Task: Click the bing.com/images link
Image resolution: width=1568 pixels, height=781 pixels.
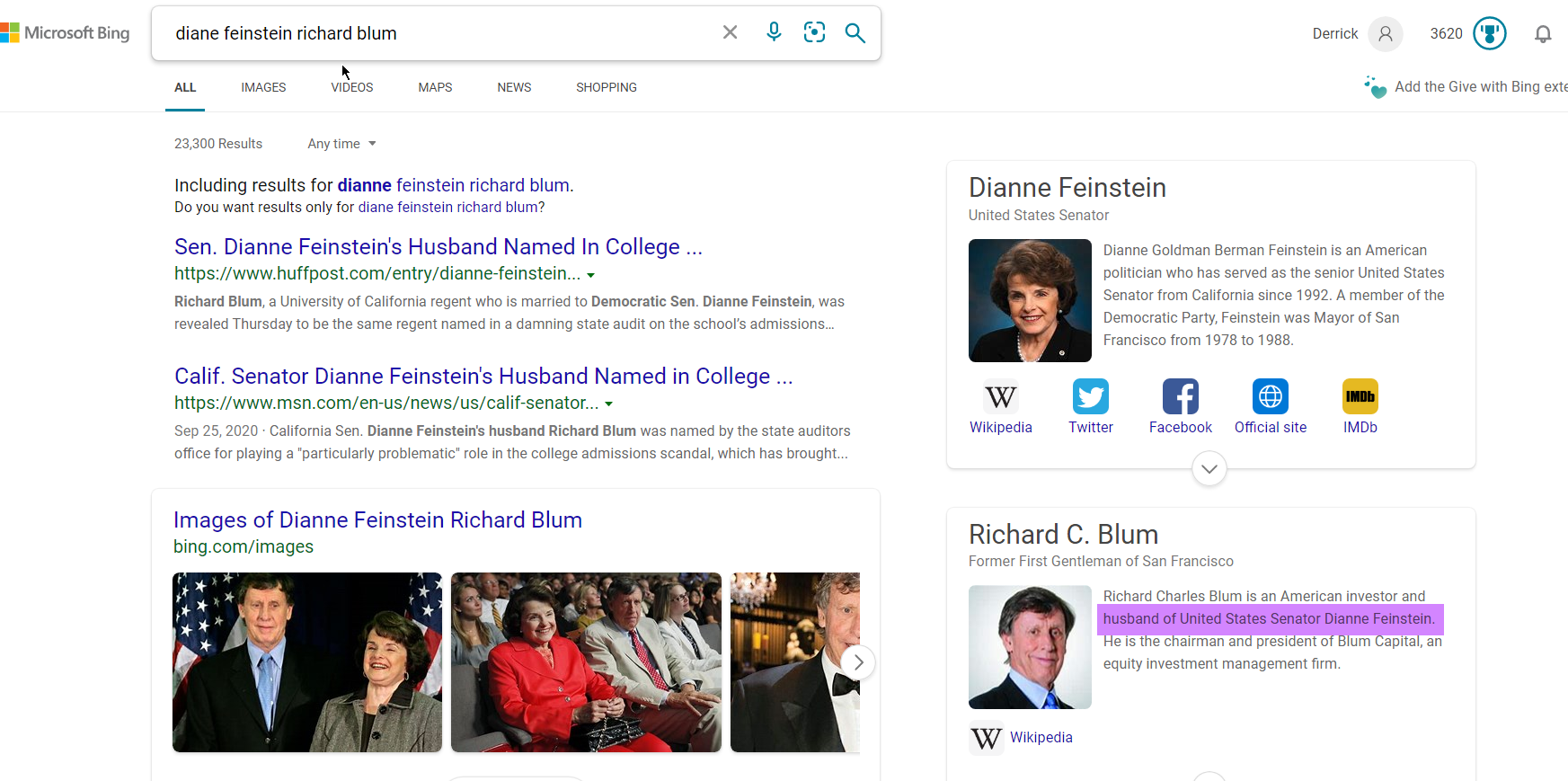Action: 244,546
